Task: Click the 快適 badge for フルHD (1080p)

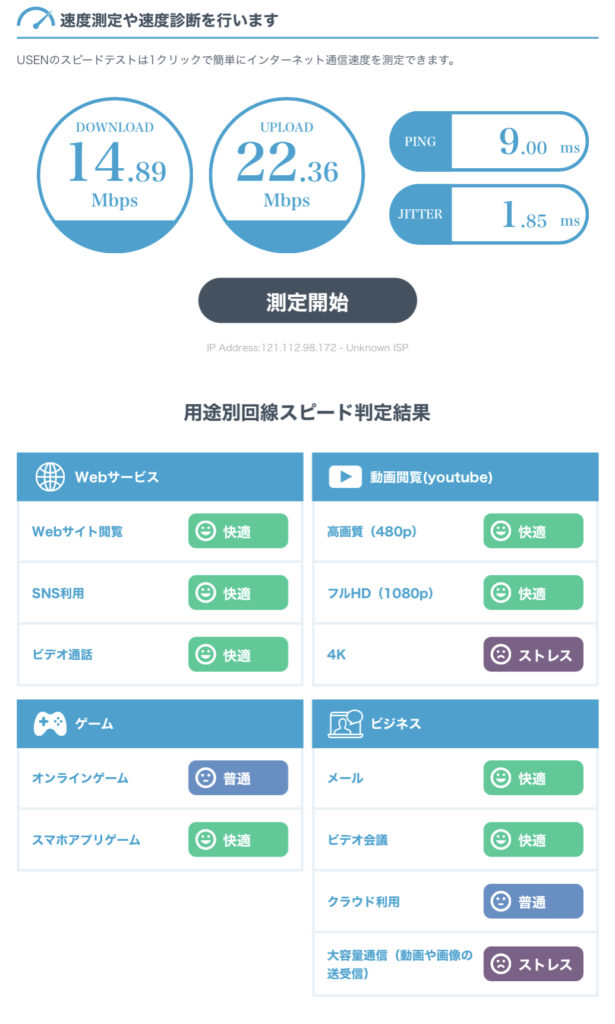Action: [533, 593]
